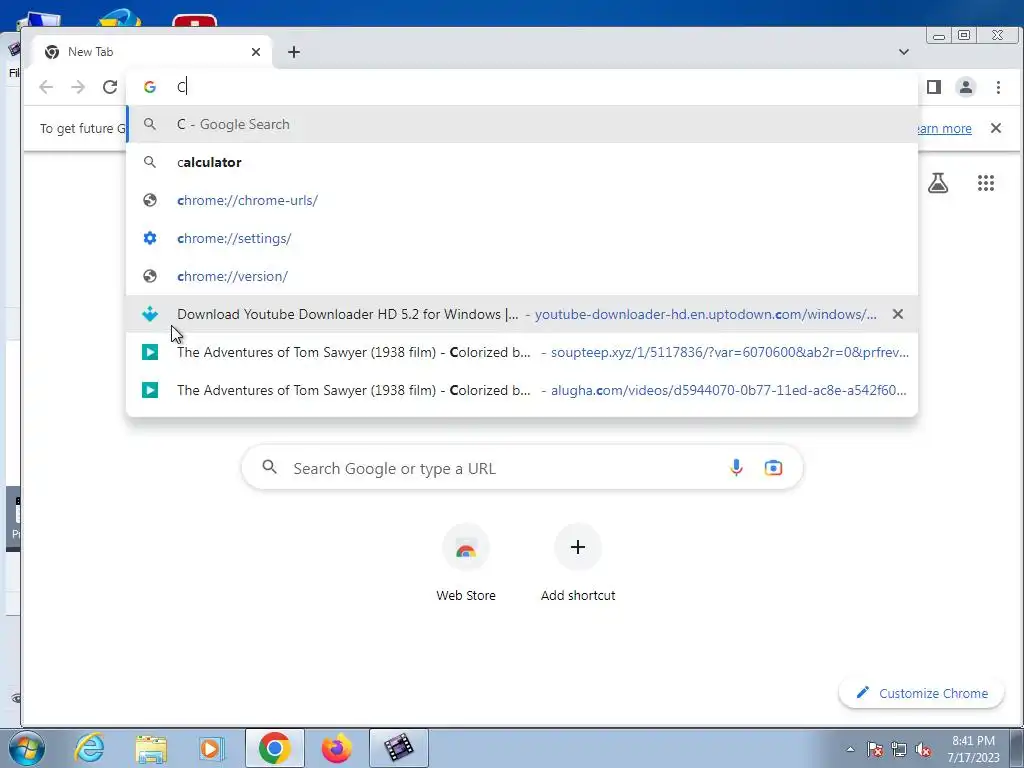Open the tab search dropdown chevron
1024x768 pixels.
click(904, 52)
